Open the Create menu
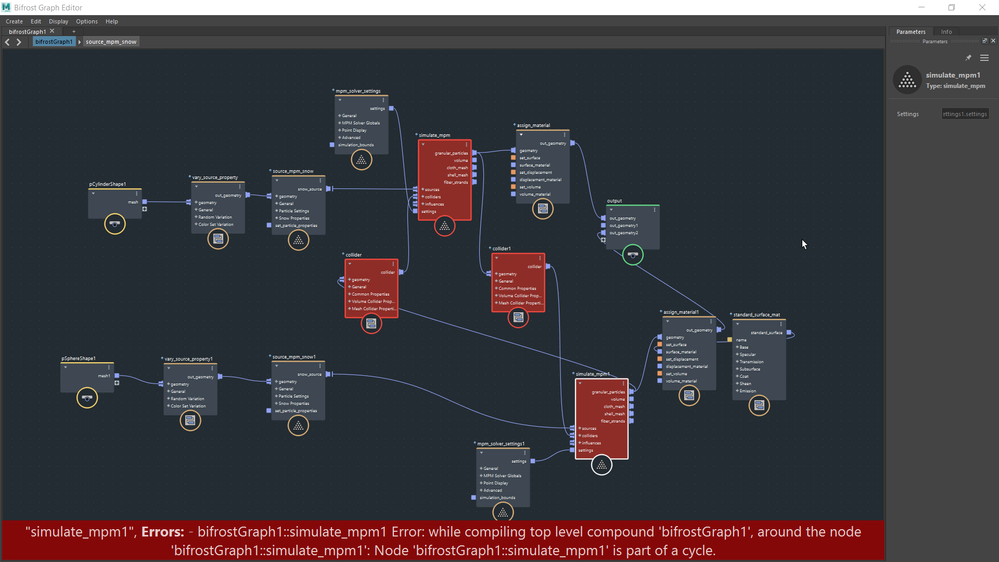The image size is (999, 562). pos(14,21)
